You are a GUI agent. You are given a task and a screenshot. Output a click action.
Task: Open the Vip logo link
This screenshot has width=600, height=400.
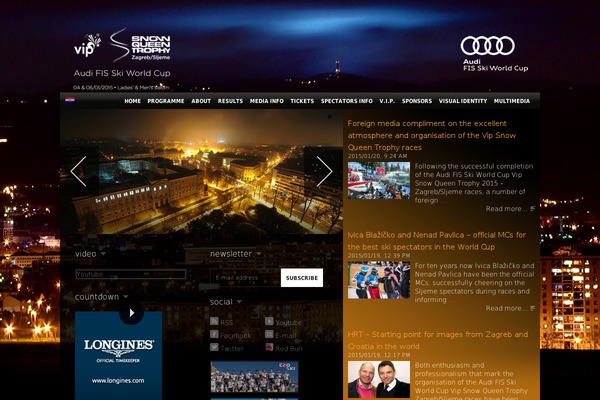pos(88,45)
